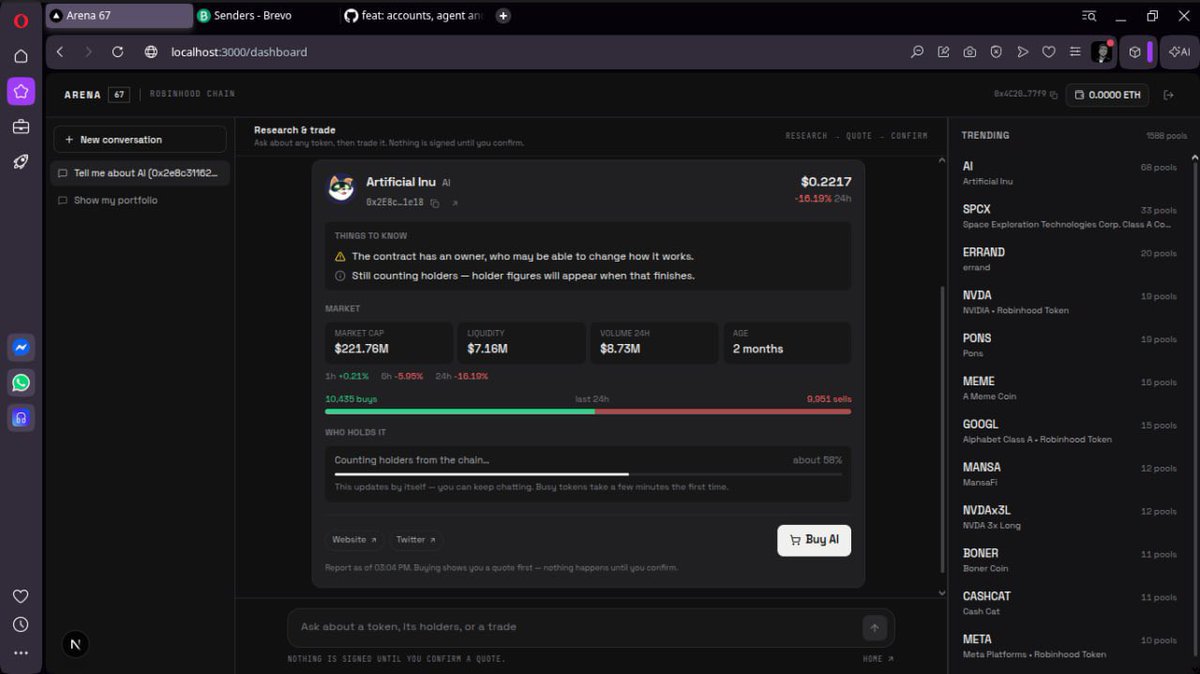Open the sidebar three-dots settings
Viewport: 1200px width, 674px height.
21,653
